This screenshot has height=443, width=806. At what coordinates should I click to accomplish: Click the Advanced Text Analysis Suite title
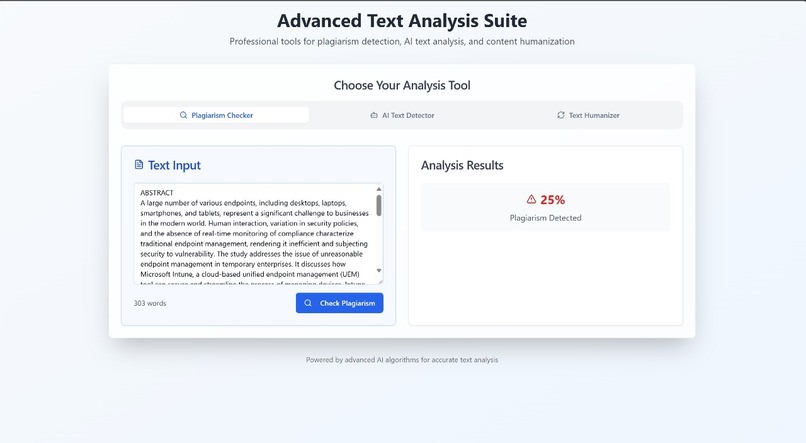coord(402,21)
